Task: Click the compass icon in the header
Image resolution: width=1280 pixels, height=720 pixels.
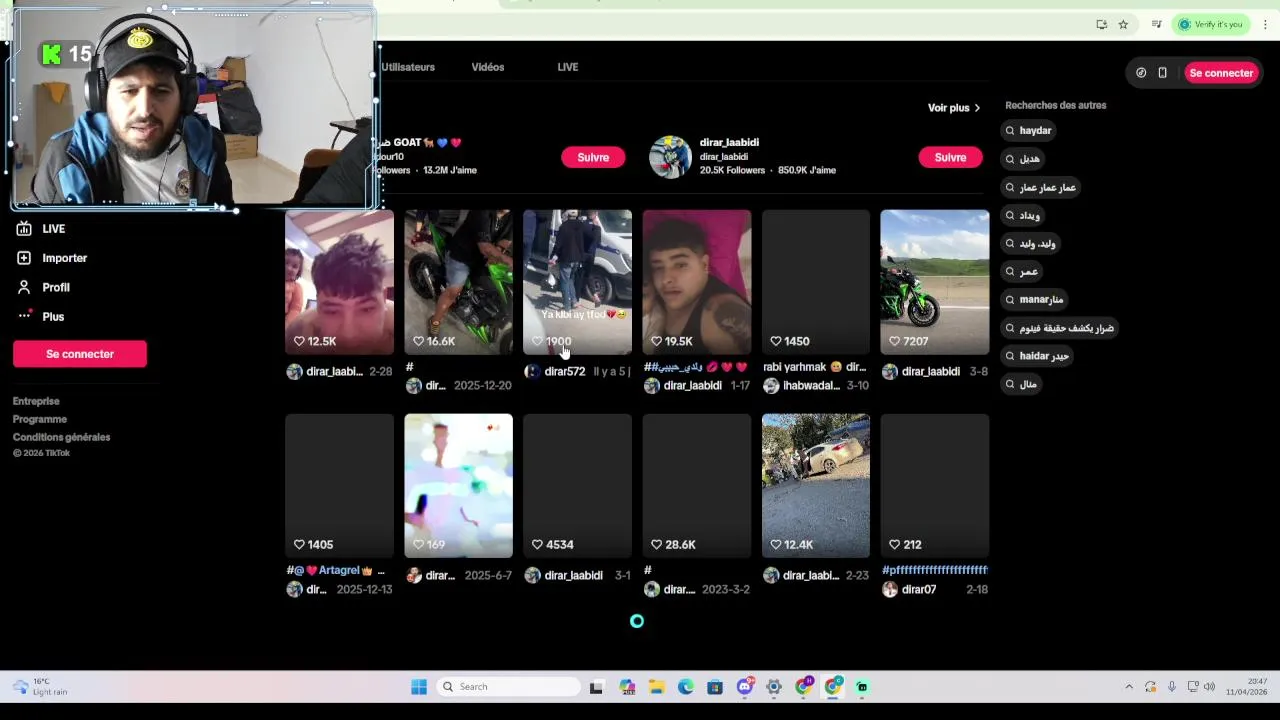Action: click(x=1141, y=73)
